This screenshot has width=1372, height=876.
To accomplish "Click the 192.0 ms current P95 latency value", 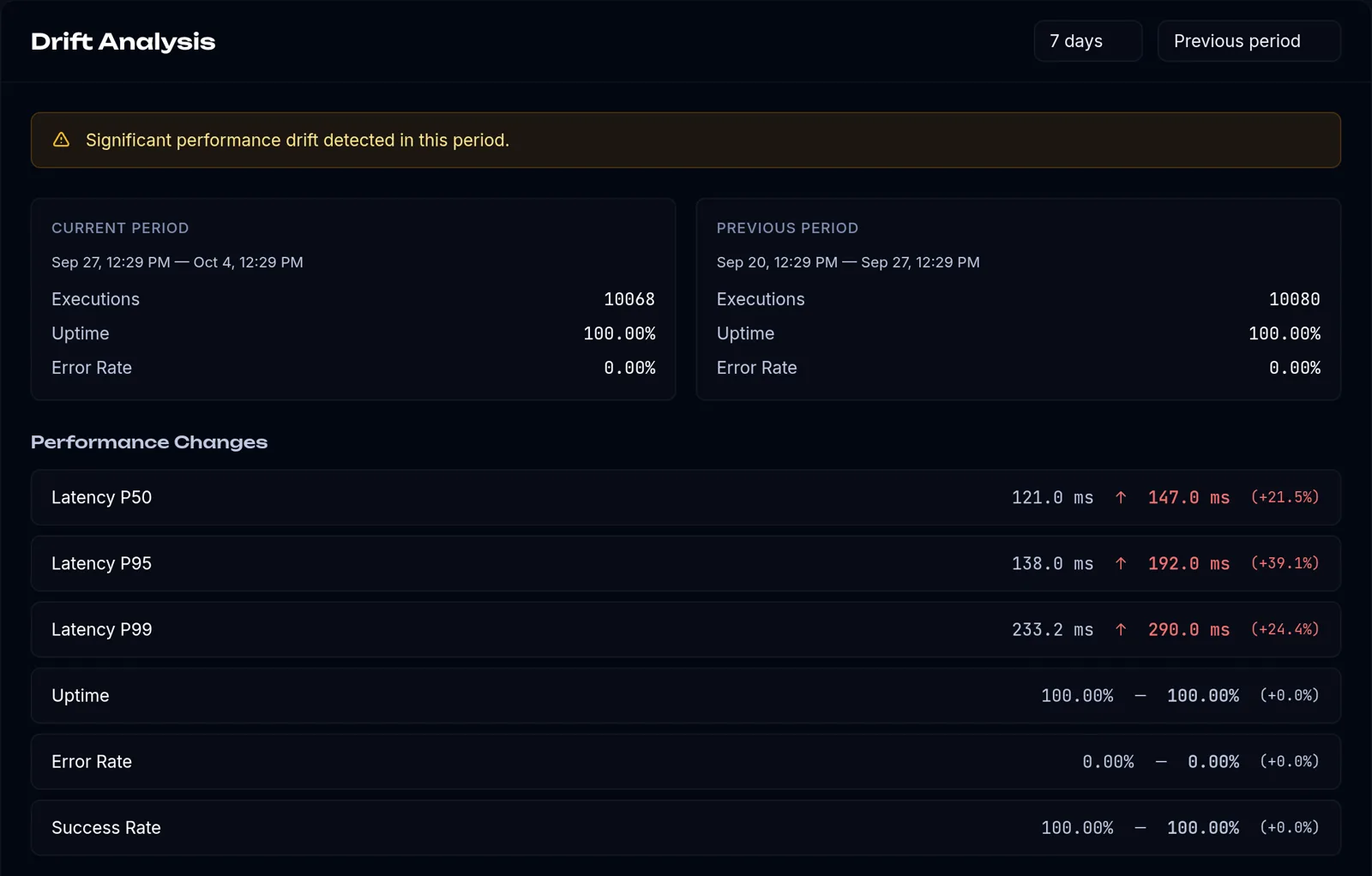I will coord(1188,563).
